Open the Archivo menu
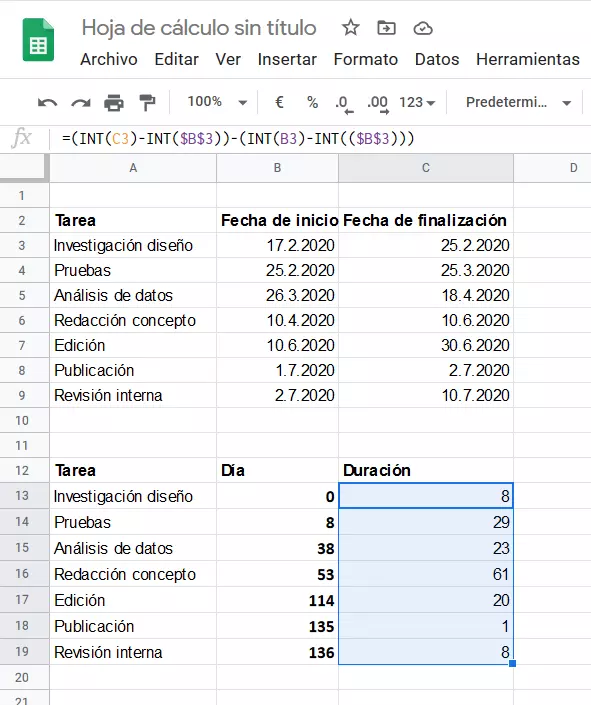Screen dimensions: 591x705 (x=109, y=59)
